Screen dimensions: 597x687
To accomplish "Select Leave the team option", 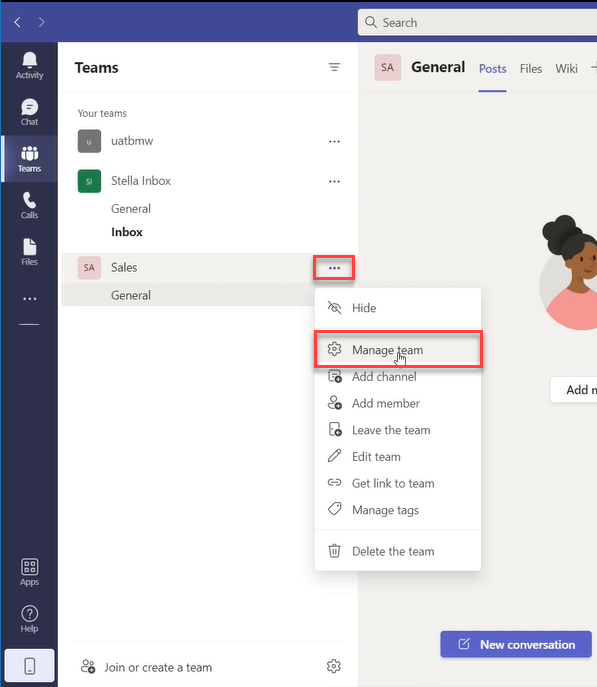I will click(398, 430).
